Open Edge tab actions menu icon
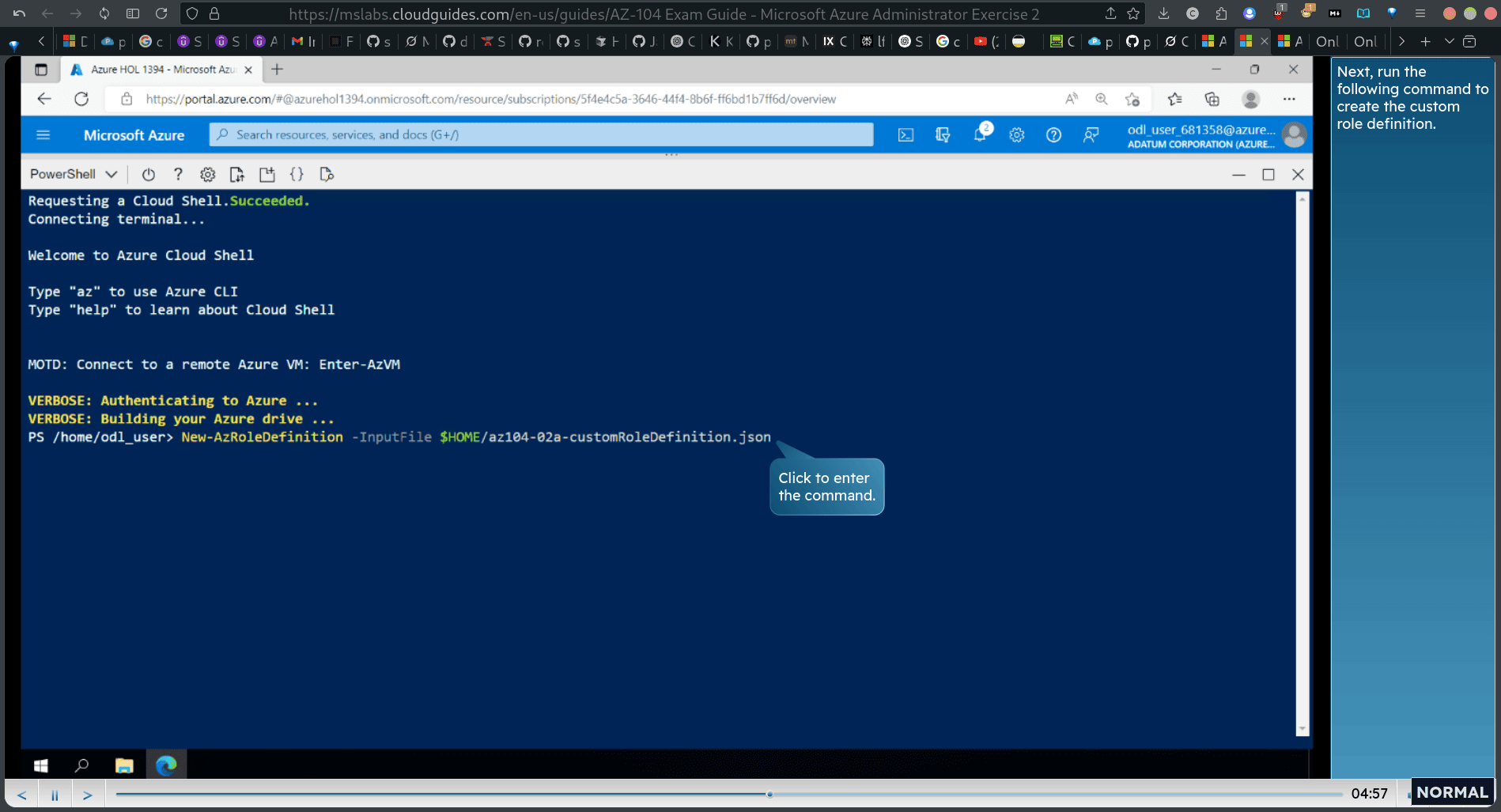This screenshot has height=812, width=1501. (41, 70)
